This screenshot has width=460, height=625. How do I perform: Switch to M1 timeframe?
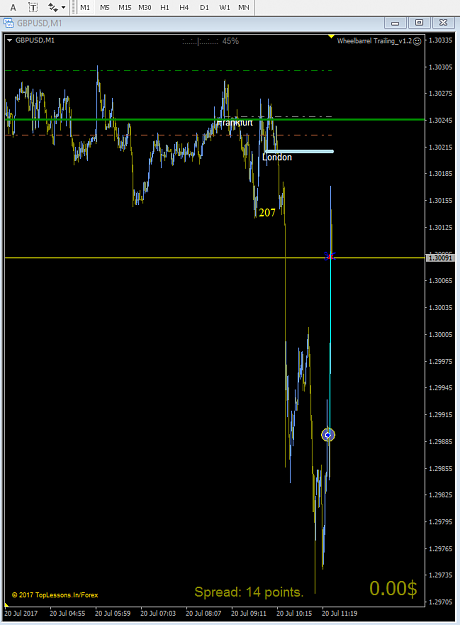pyautogui.click(x=85, y=7)
